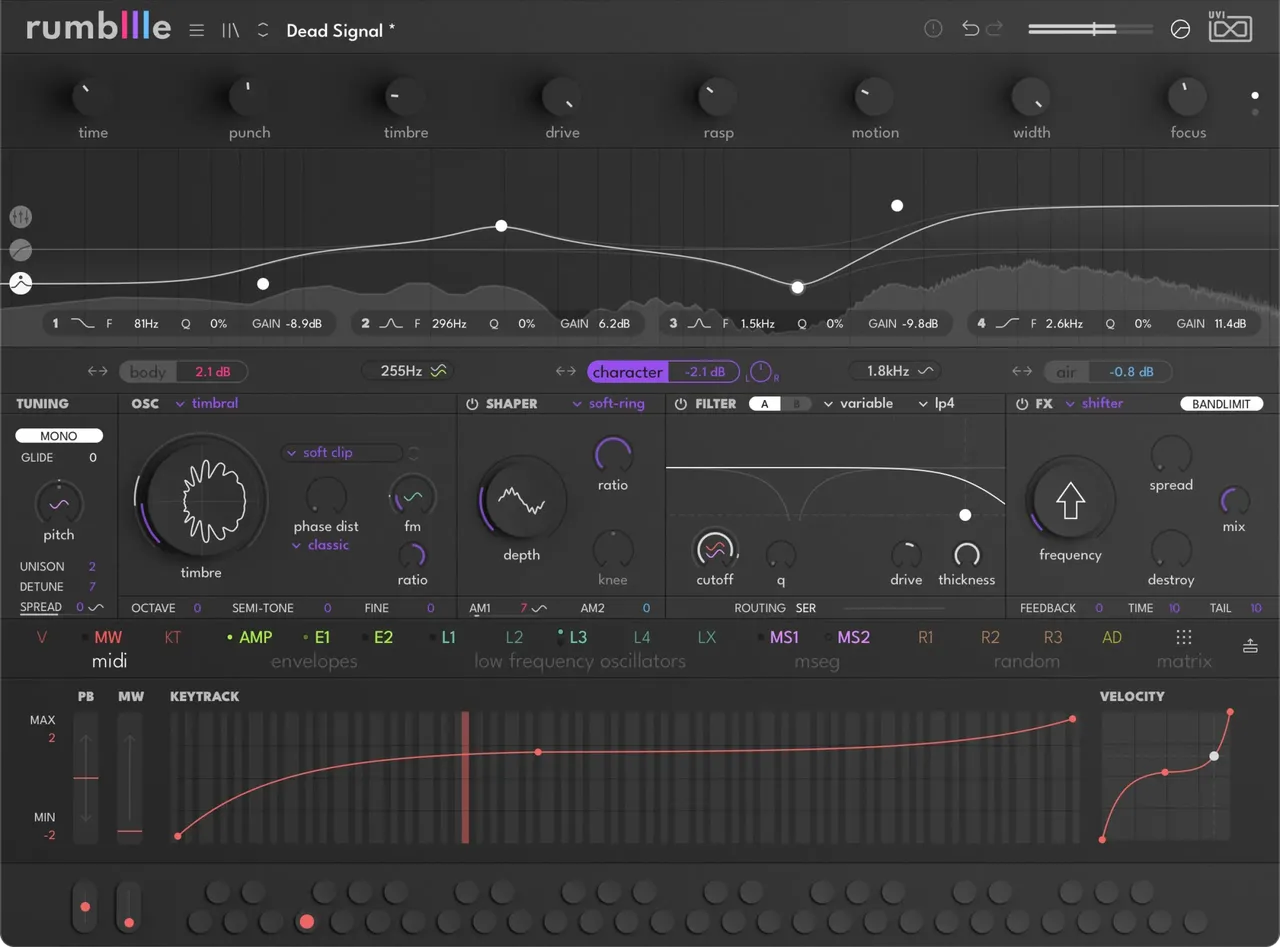Toggle the FILTER power button

click(681, 404)
